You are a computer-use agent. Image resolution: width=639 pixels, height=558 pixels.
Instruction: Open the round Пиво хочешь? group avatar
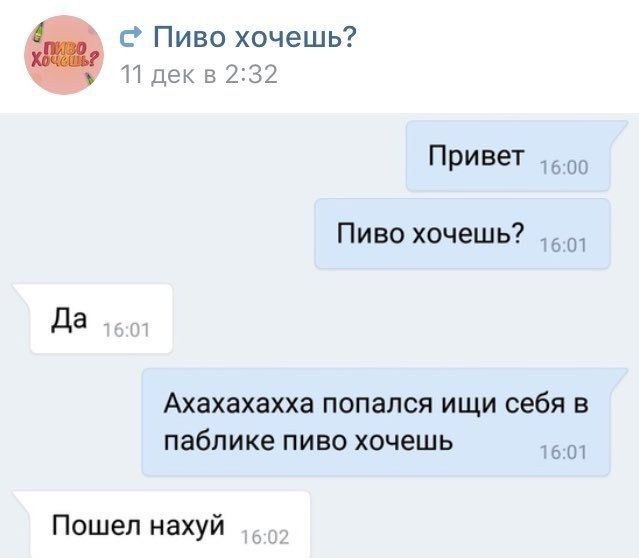[64, 55]
